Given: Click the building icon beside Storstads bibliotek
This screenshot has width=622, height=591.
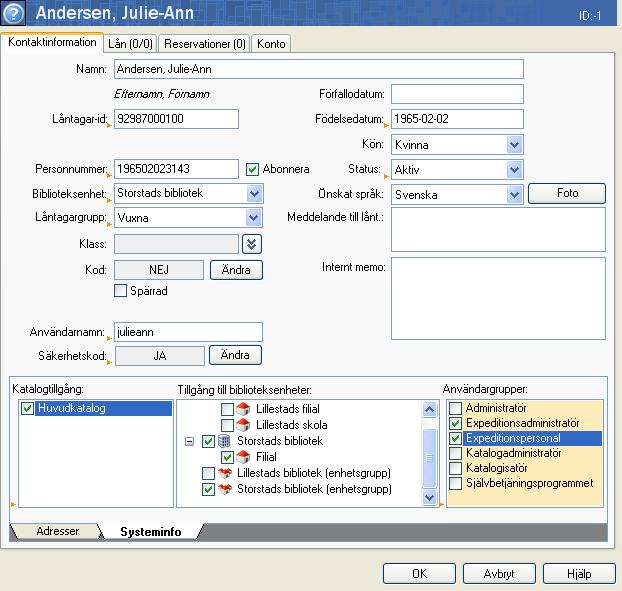Looking at the screenshot, I should pyautogui.click(x=224, y=441).
